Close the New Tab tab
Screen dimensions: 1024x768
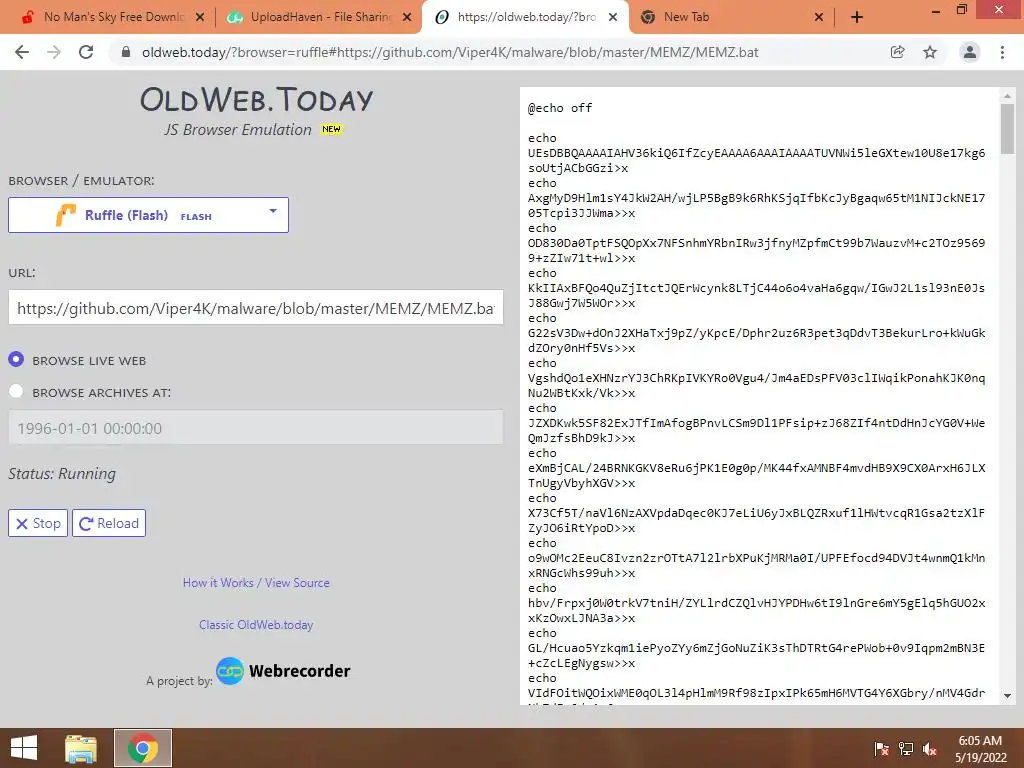click(x=818, y=18)
